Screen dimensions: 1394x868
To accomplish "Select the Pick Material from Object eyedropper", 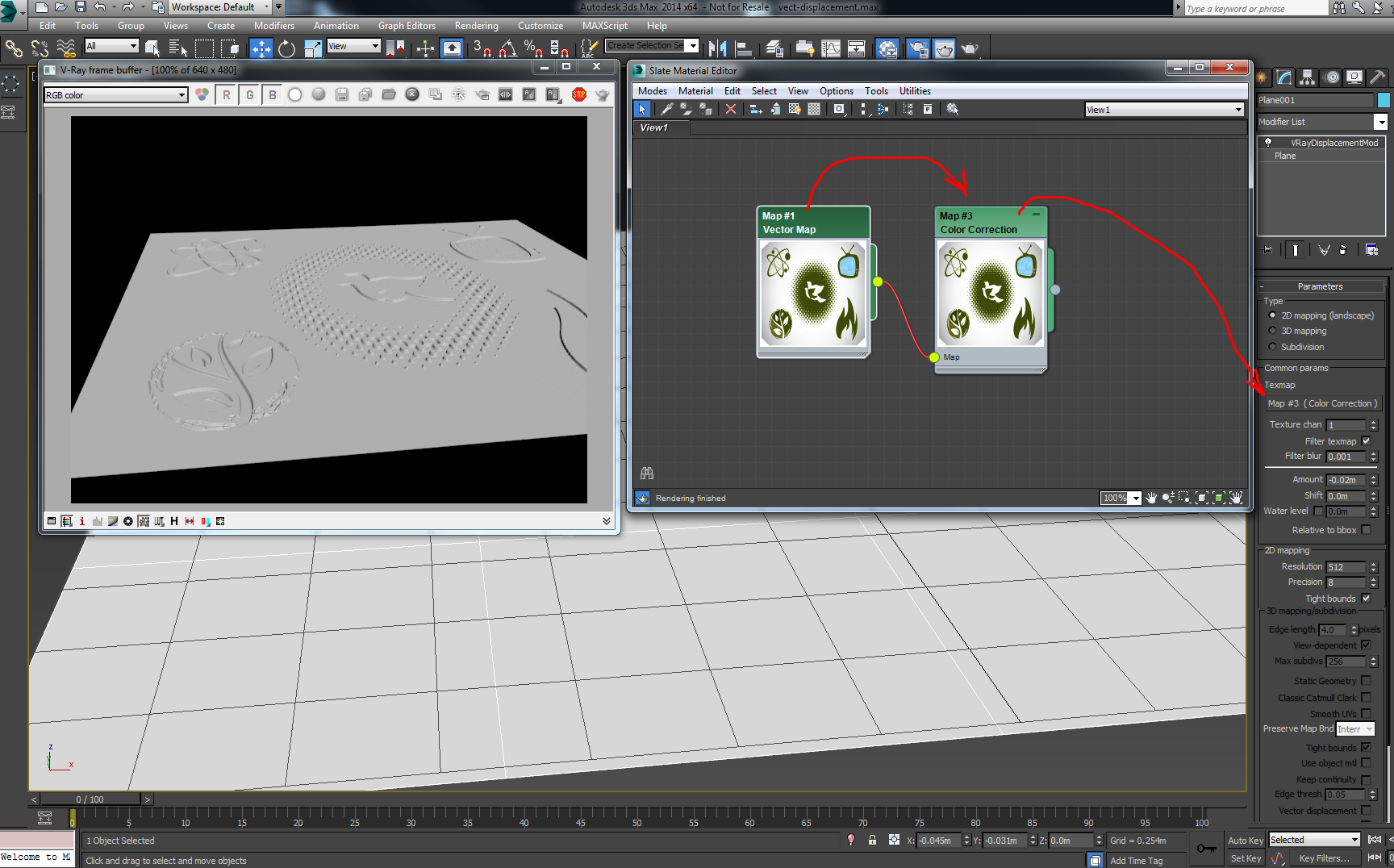I will (x=667, y=109).
